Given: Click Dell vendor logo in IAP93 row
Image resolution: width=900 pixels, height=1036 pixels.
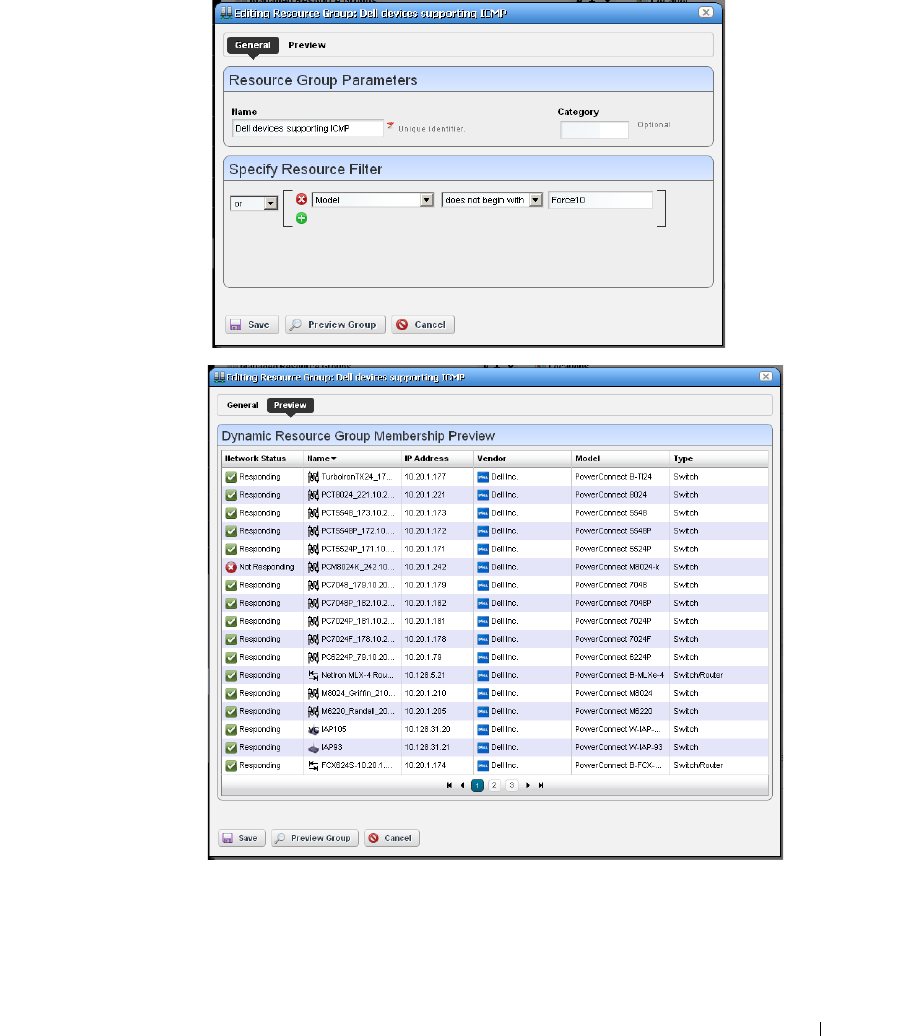Looking at the screenshot, I should tap(482, 747).
